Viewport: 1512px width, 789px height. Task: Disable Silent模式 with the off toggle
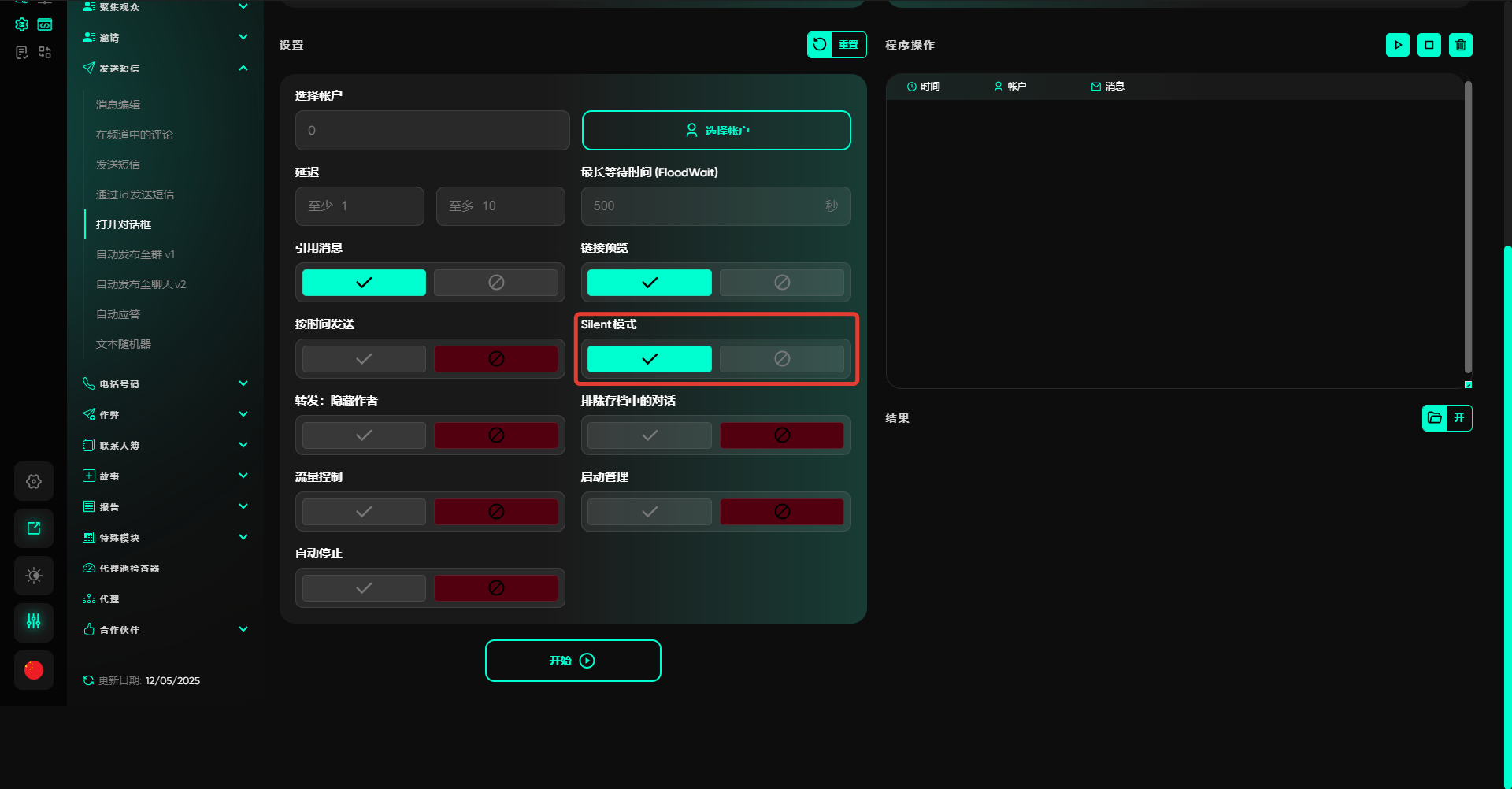pos(781,359)
